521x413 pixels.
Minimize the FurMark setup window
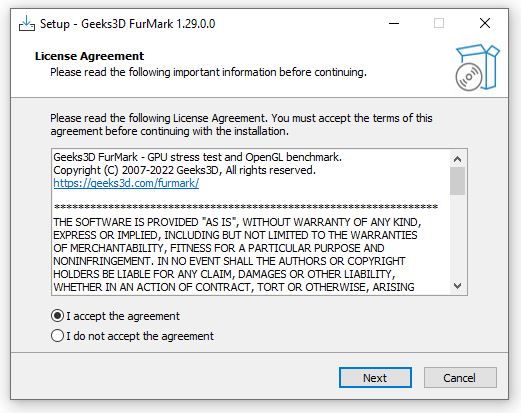point(394,23)
